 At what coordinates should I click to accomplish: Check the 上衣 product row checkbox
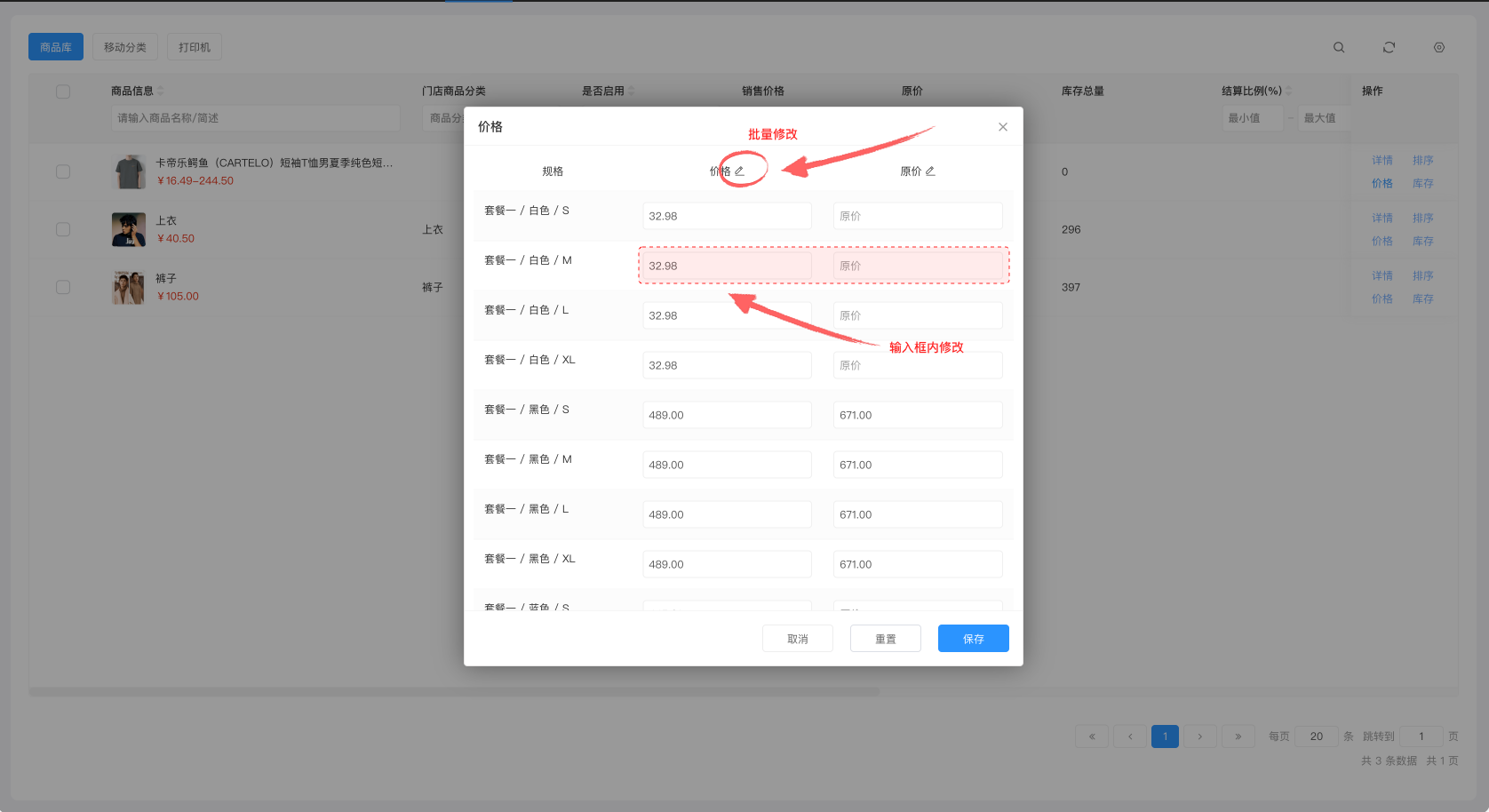click(63, 229)
